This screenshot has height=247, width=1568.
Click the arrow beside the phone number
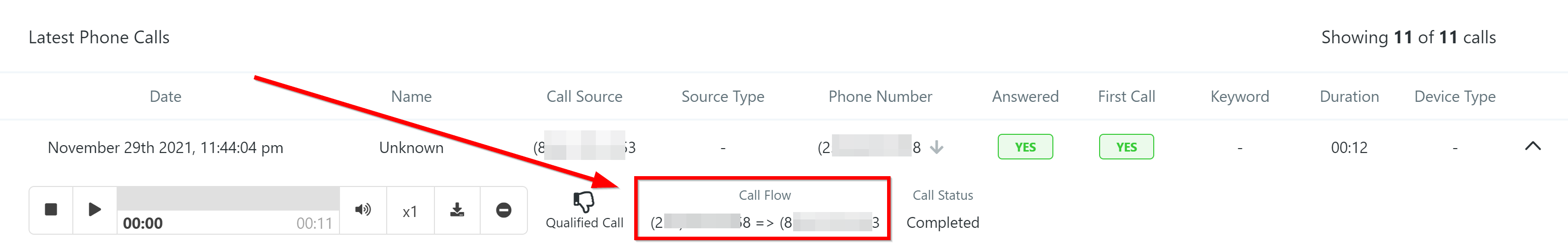(x=937, y=147)
